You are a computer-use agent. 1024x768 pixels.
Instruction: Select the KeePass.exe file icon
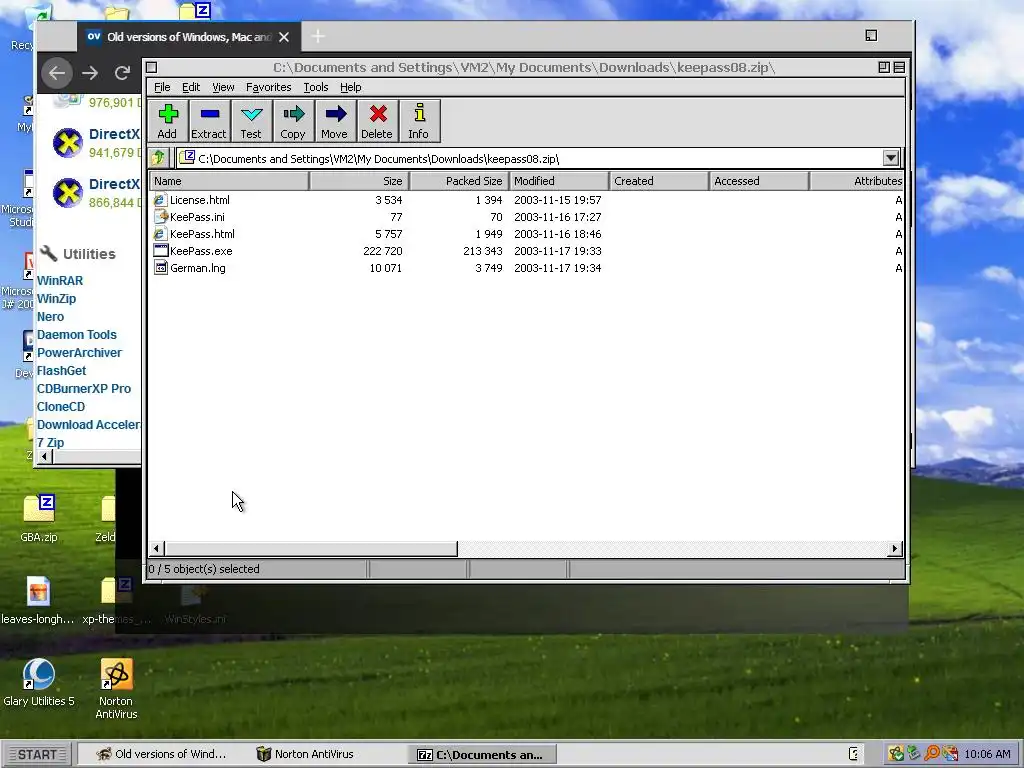tap(160, 251)
